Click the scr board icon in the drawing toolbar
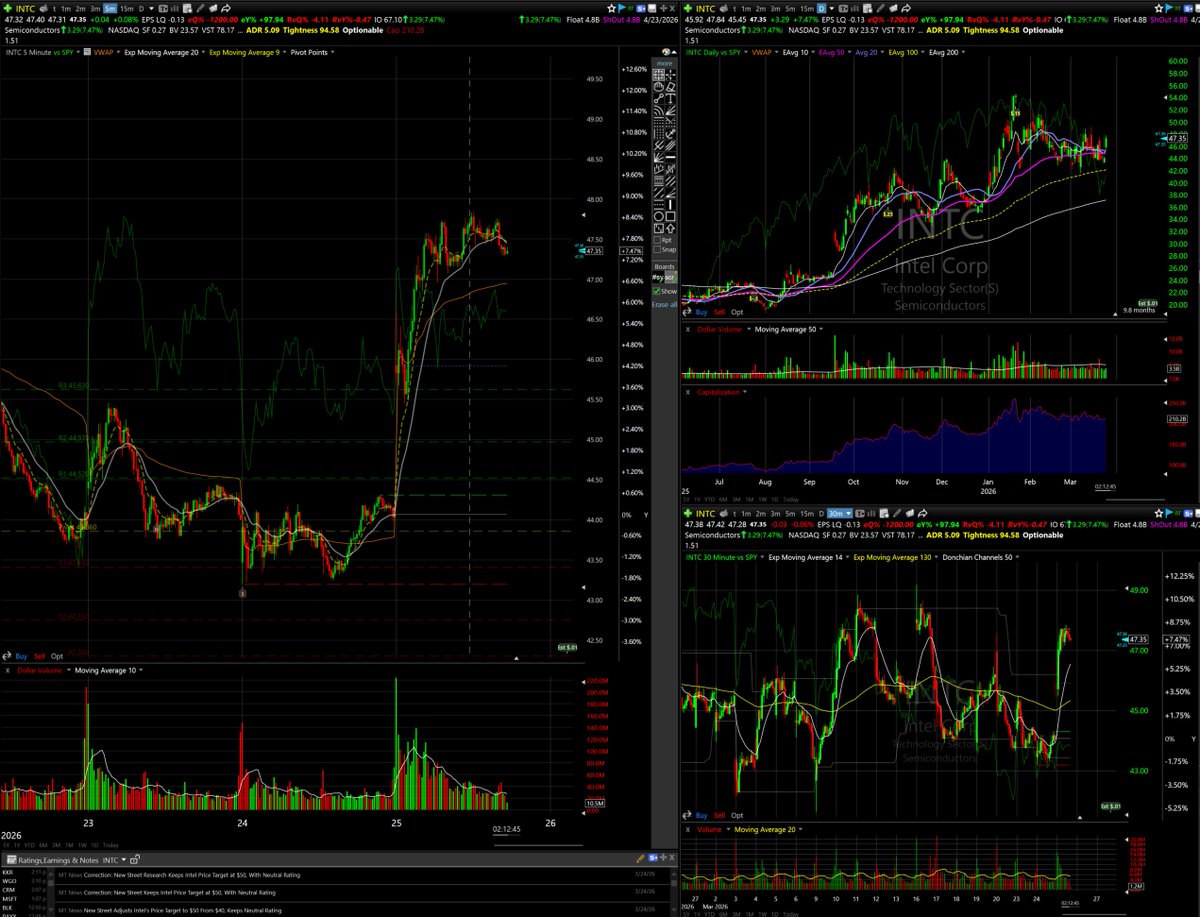Viewport: 1200px width, 917px height. 670,277
